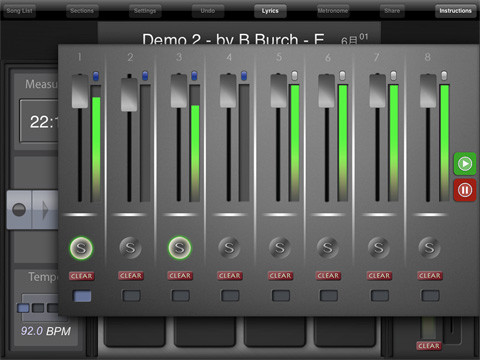Image resolution: width=480 pixels, height=360 pixels.
Task: Toggle solo on mixer channel 8
Action: click(429, 248)
